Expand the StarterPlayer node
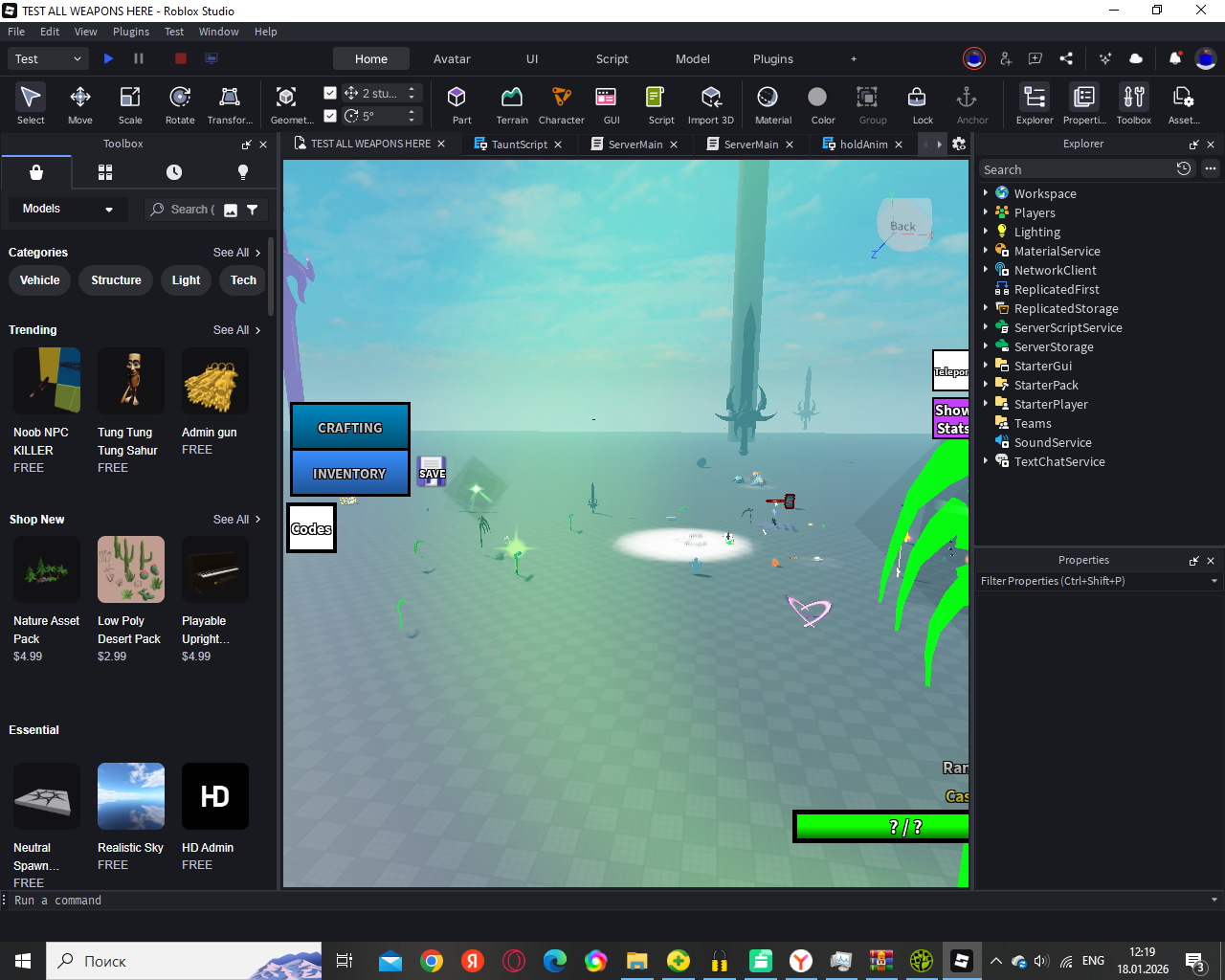The height and width of the screenshot is (980, 1225). [985, 404]
